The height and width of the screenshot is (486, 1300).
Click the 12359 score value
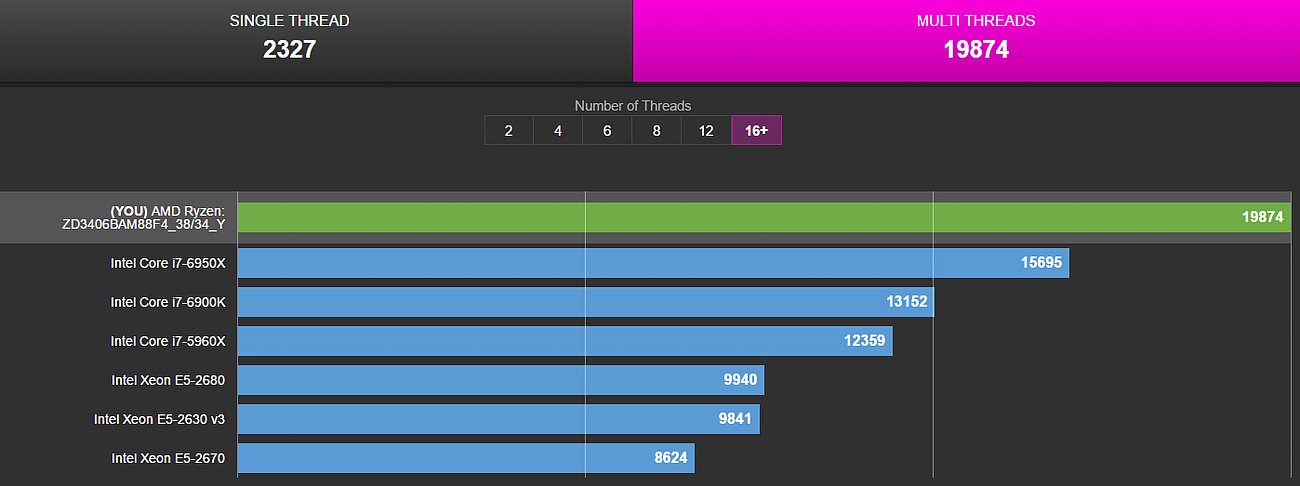click(865, 341)
